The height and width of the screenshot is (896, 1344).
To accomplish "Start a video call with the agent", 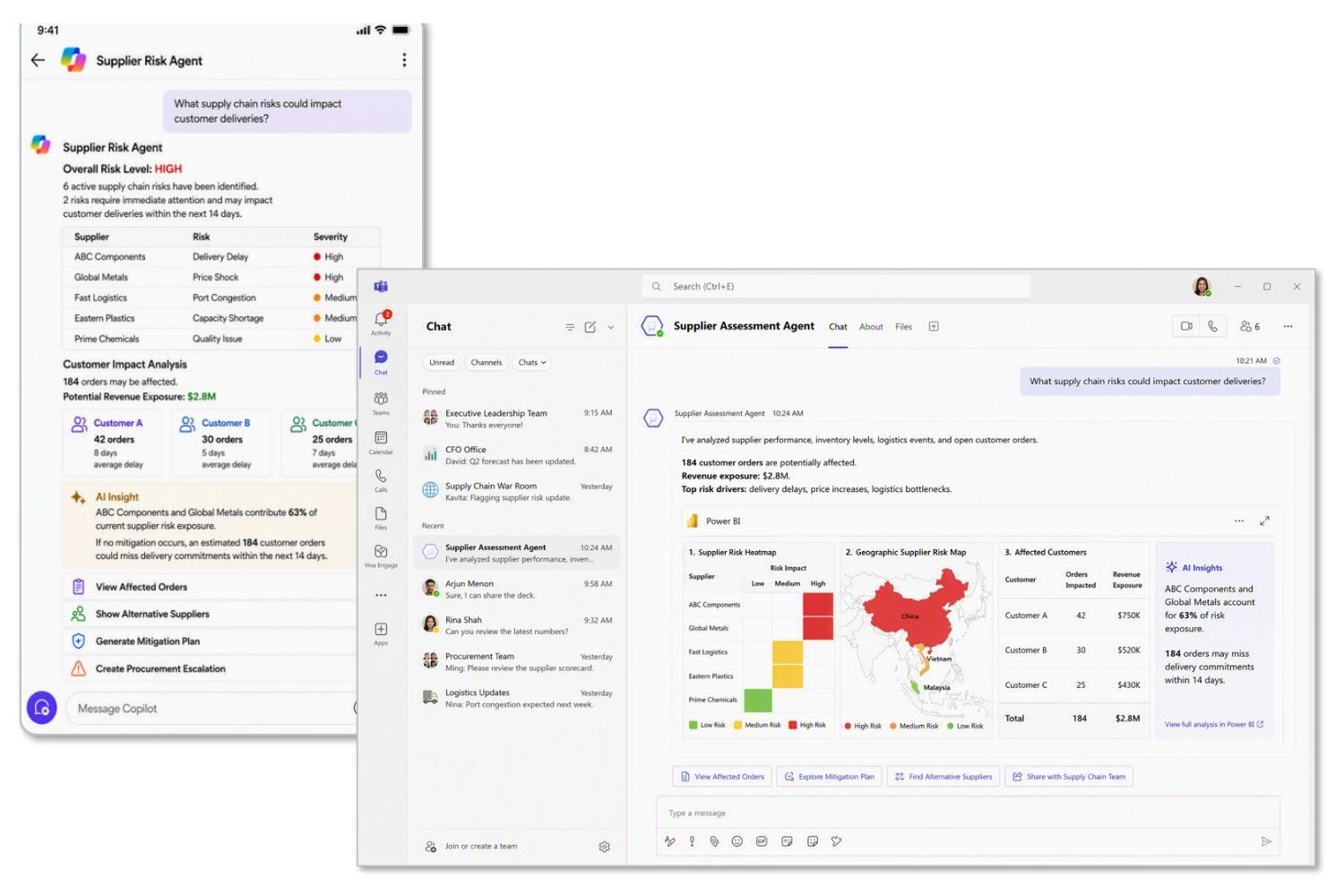I will tap(1186, 326).
